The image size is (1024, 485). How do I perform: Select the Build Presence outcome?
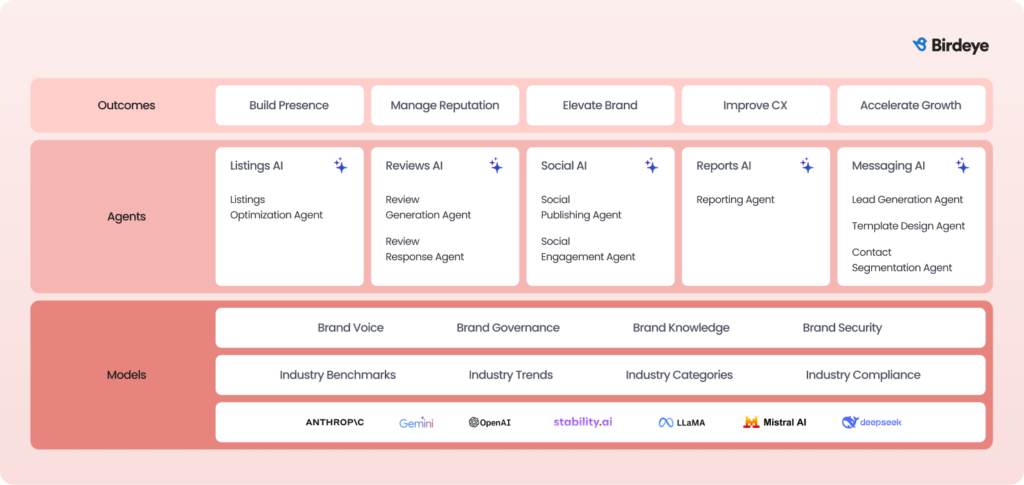point(289,105)
